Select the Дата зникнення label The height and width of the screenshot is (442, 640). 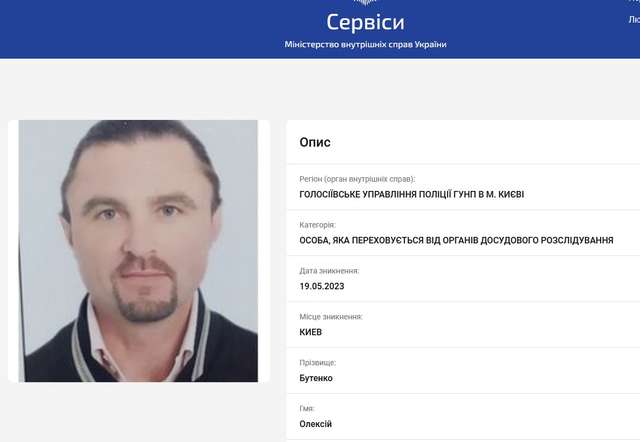329,271
